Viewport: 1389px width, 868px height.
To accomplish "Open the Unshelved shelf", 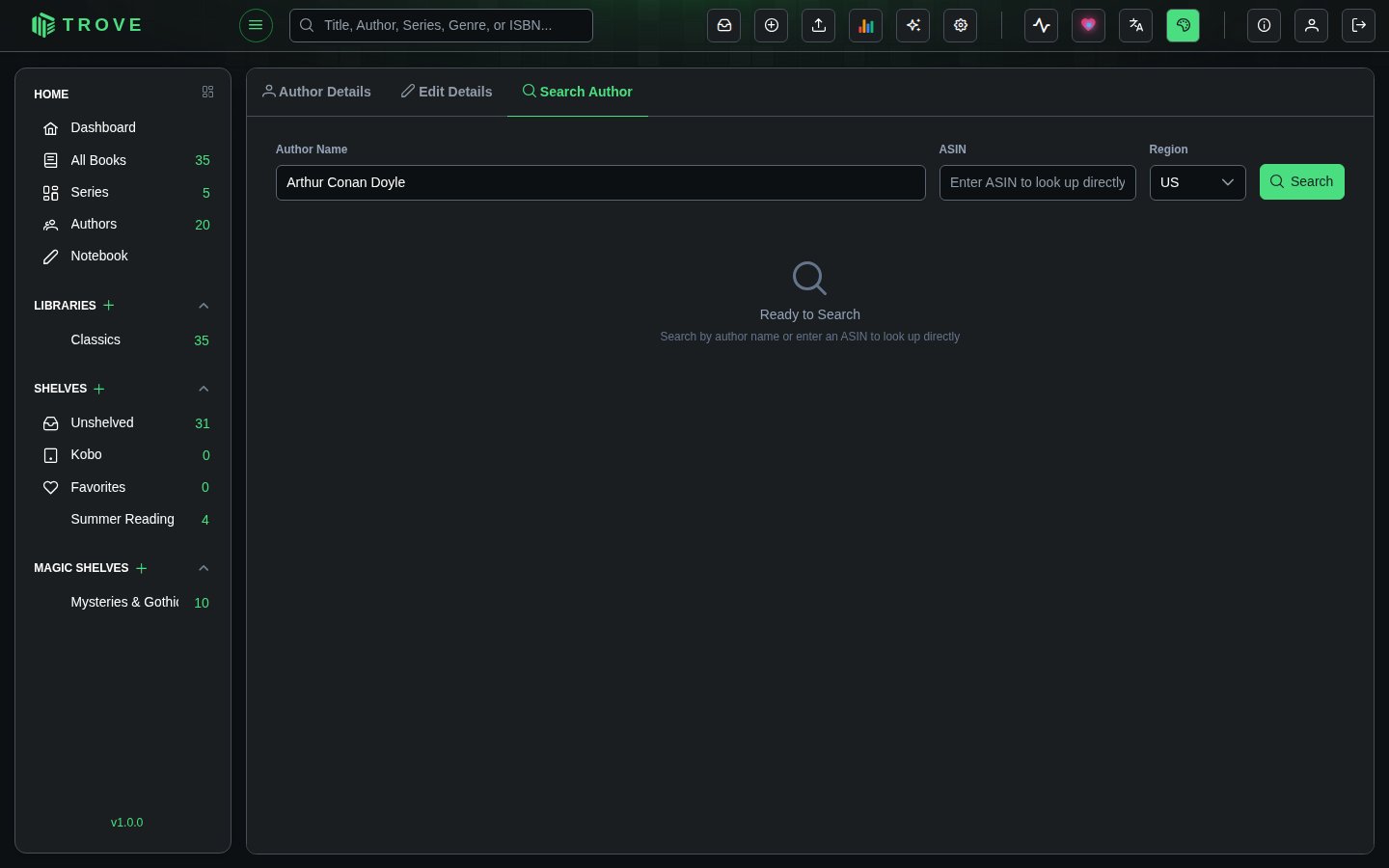I will click(x=123, y=422).
